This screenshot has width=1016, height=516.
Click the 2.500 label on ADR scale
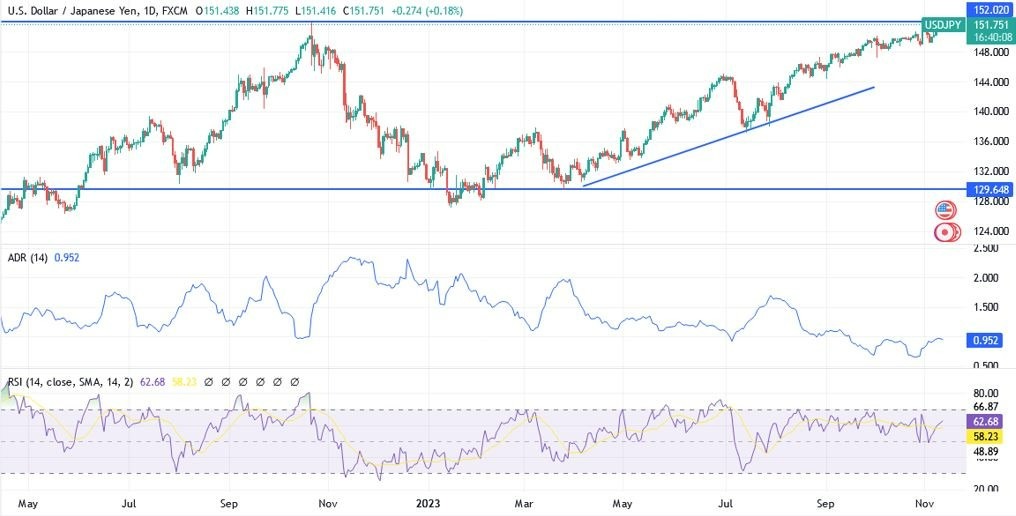(x=985, y=248)
